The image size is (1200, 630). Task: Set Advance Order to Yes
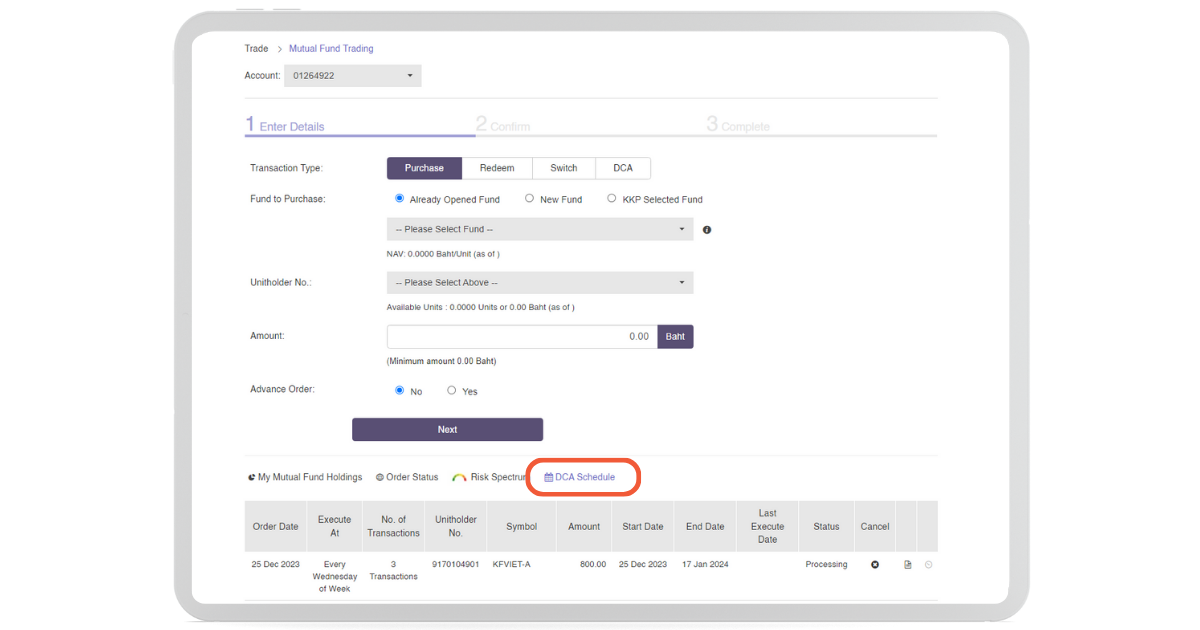[x=452, y=391]
